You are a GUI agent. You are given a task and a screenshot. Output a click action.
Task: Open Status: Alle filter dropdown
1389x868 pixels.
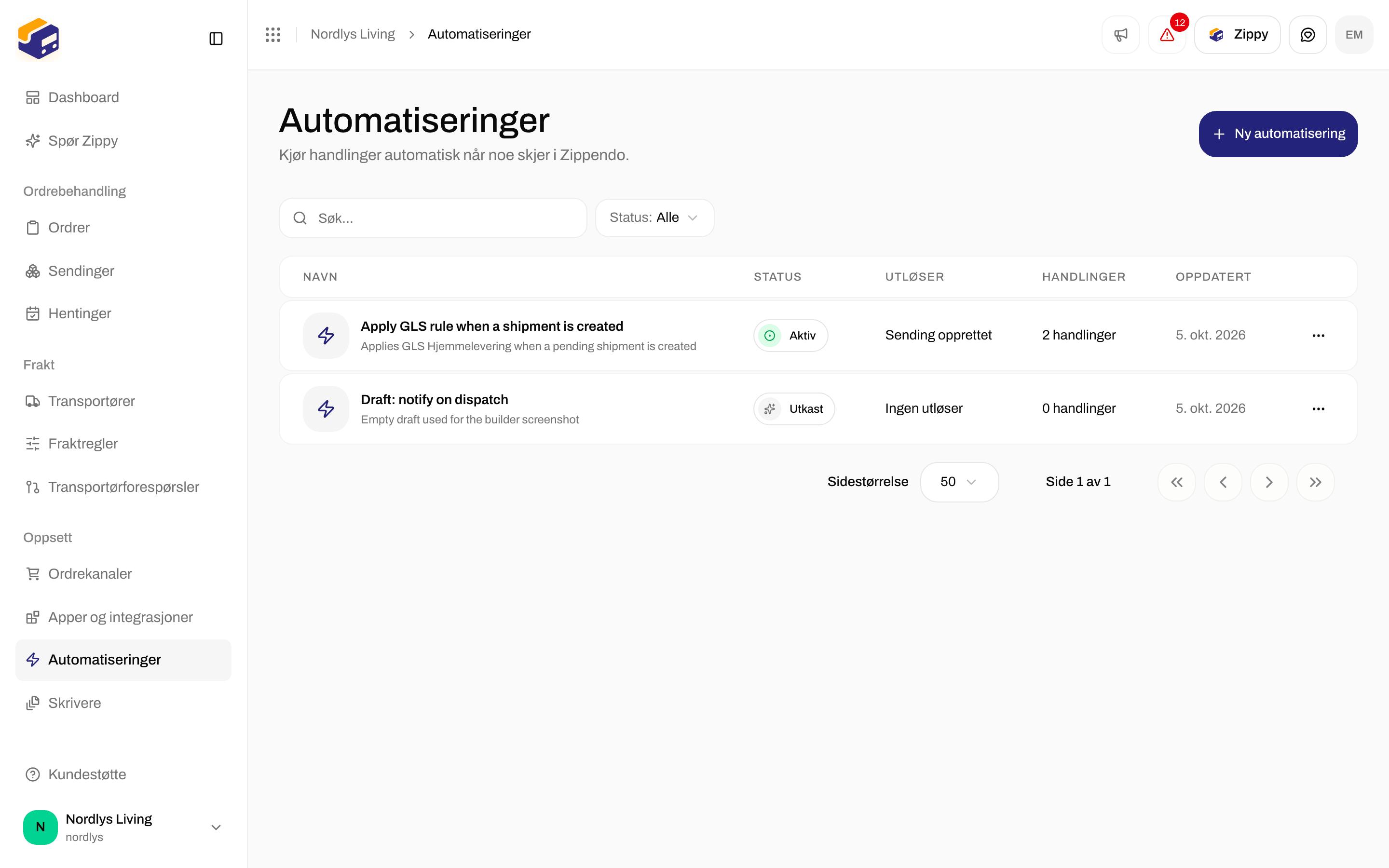pos(654,217)
